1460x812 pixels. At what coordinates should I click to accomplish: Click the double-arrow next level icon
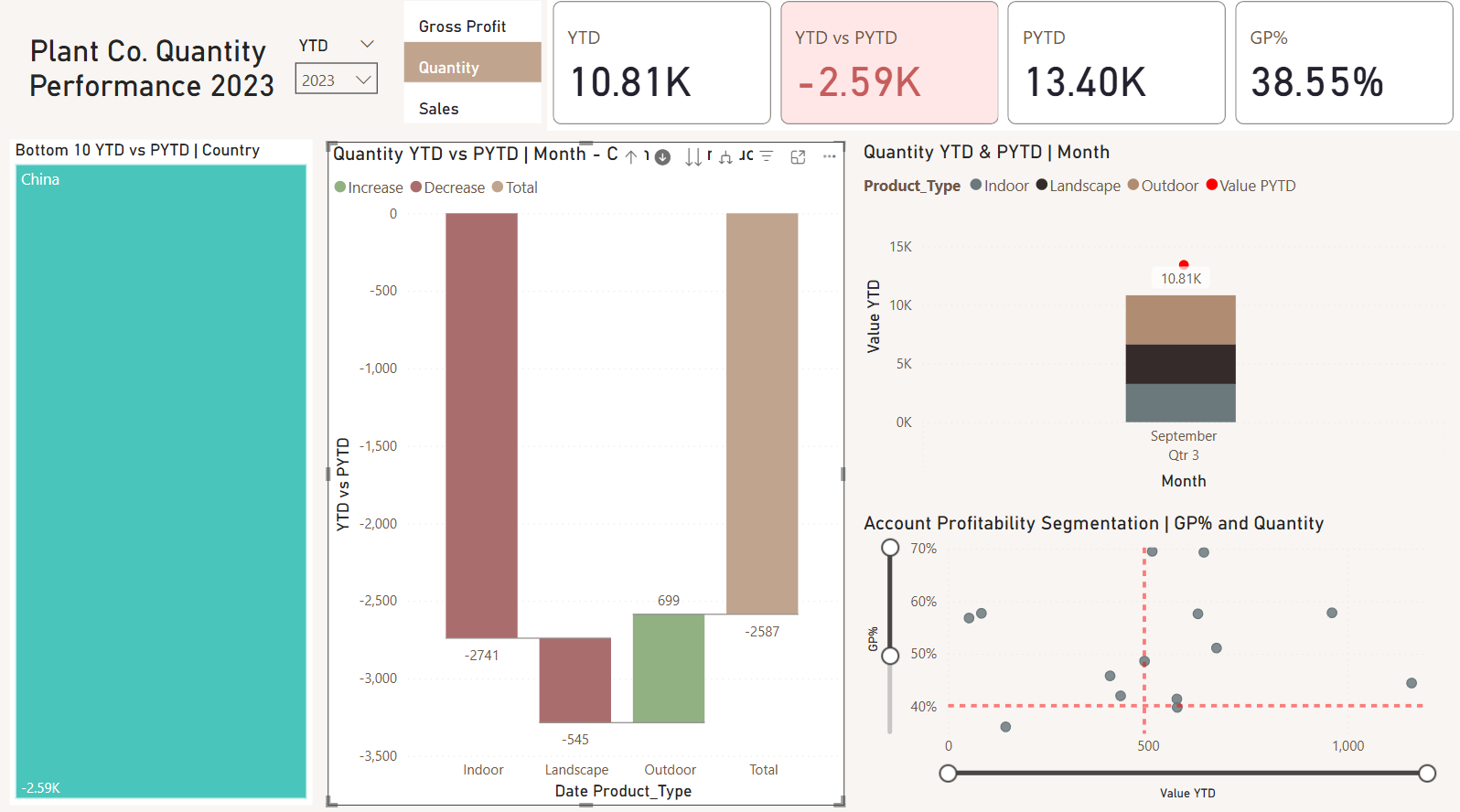(693, 157)
